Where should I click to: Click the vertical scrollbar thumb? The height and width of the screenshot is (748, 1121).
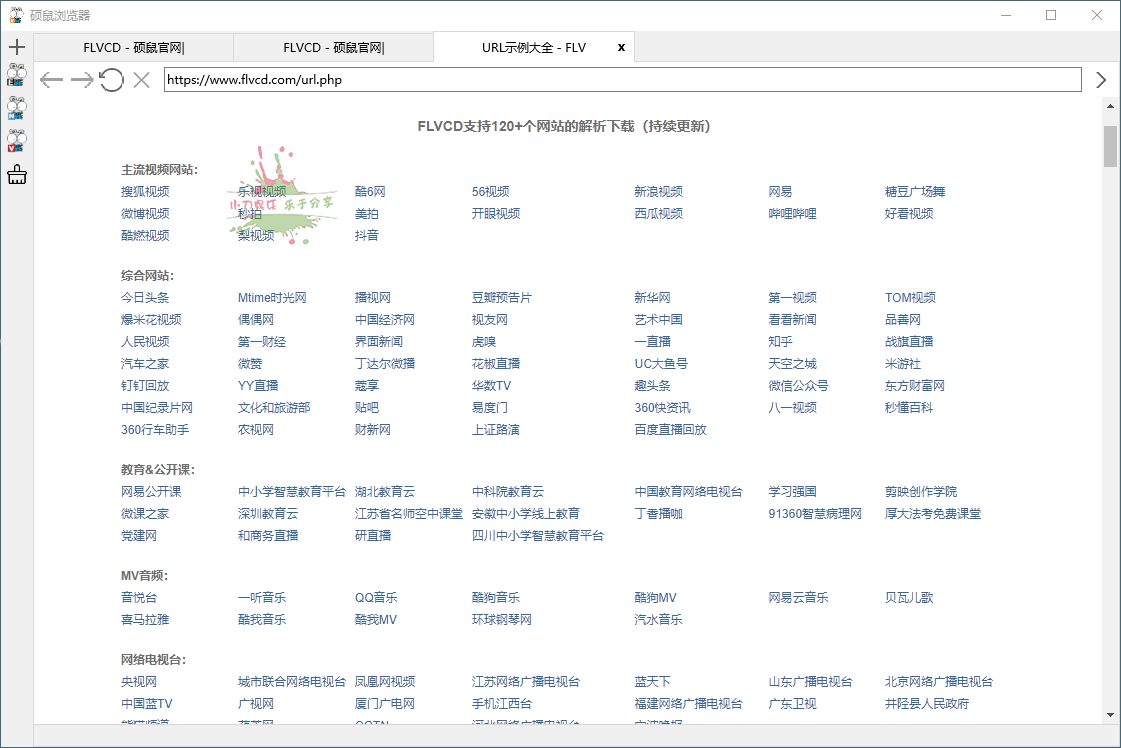tap(1110, 146)
